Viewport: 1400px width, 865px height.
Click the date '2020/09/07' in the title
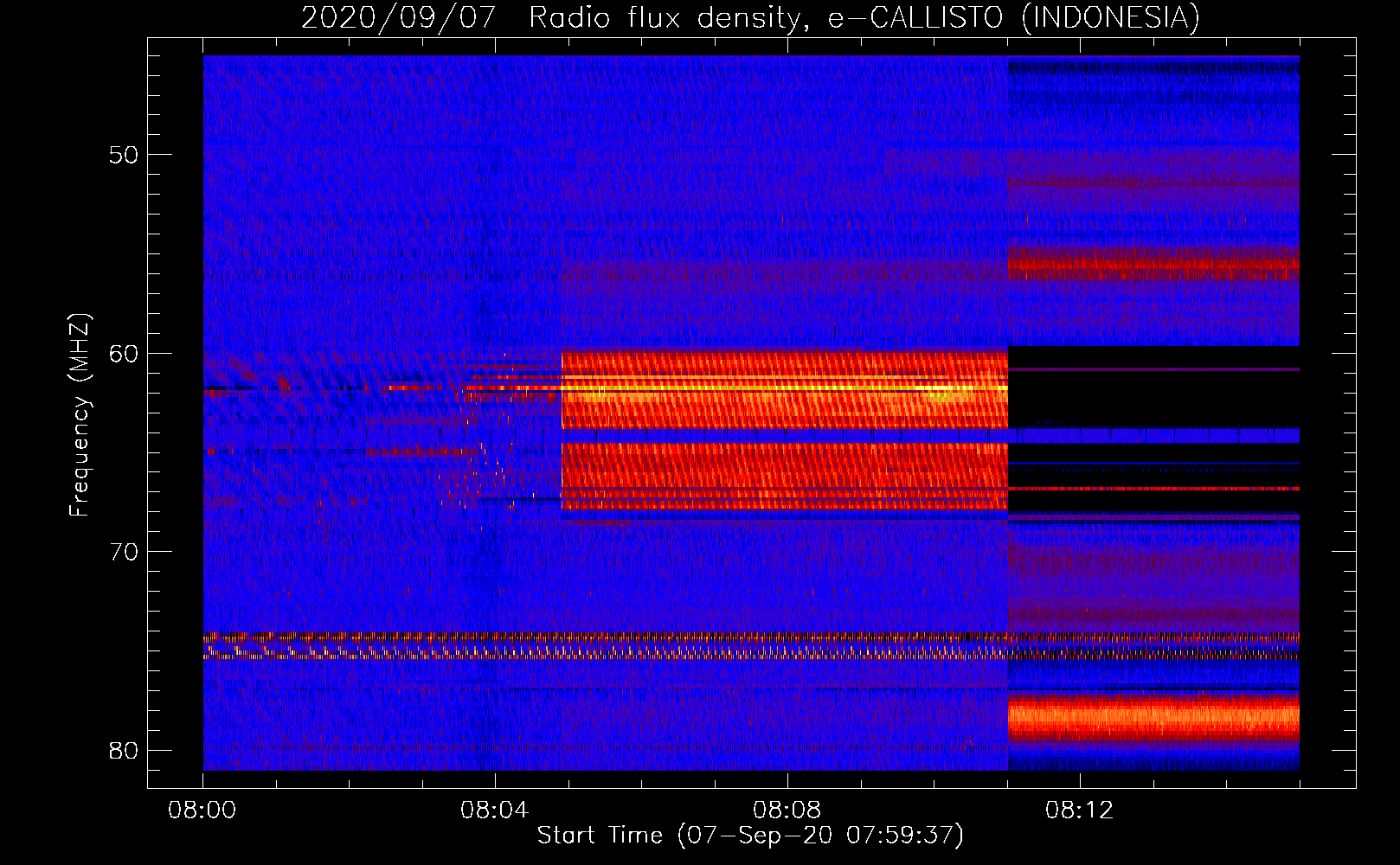pos(399,17)
